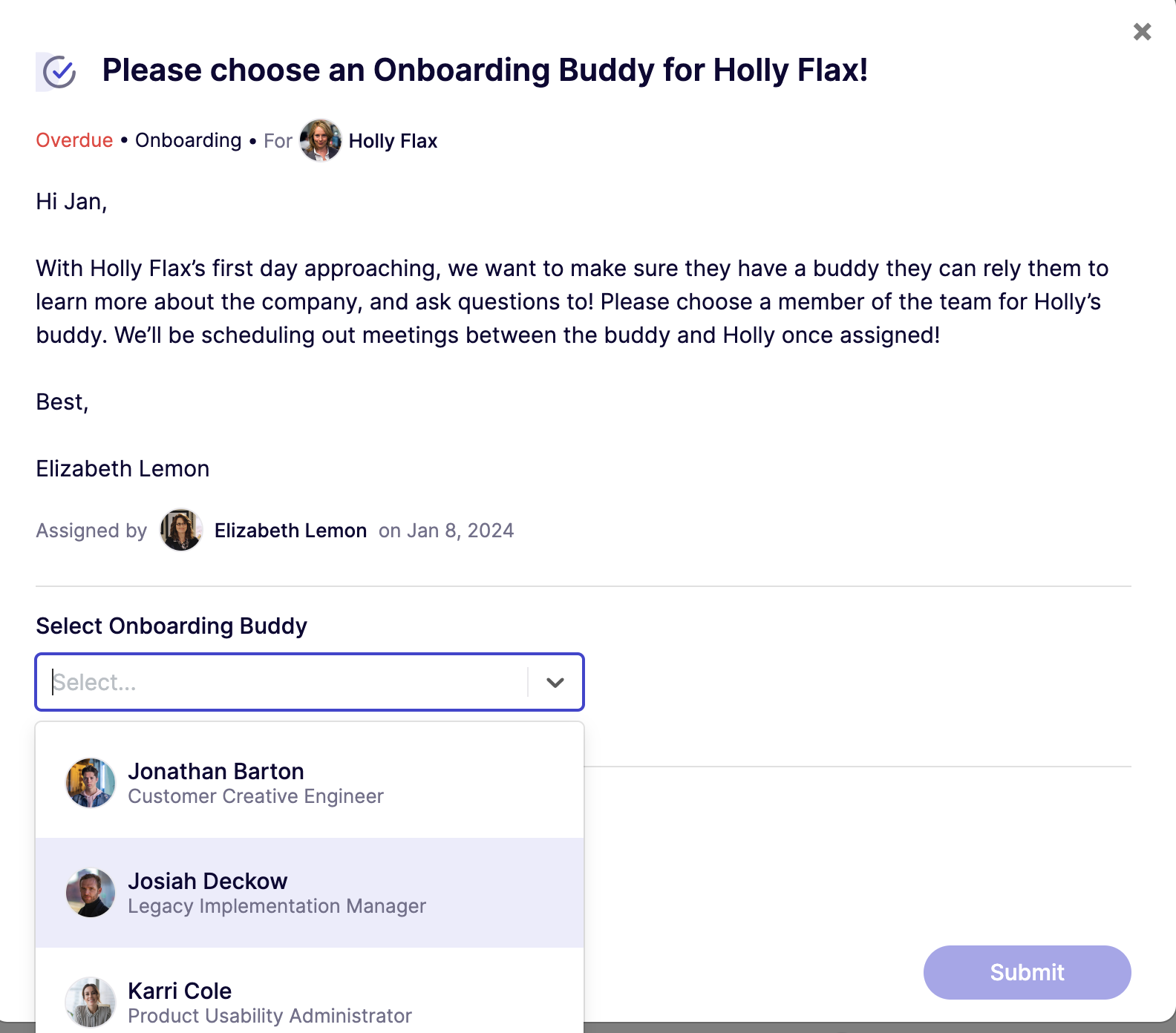Click the Holly Flax name link
Image resolution: width=1176 pixels, height=1033 pixels.
(x=392, y=140)
